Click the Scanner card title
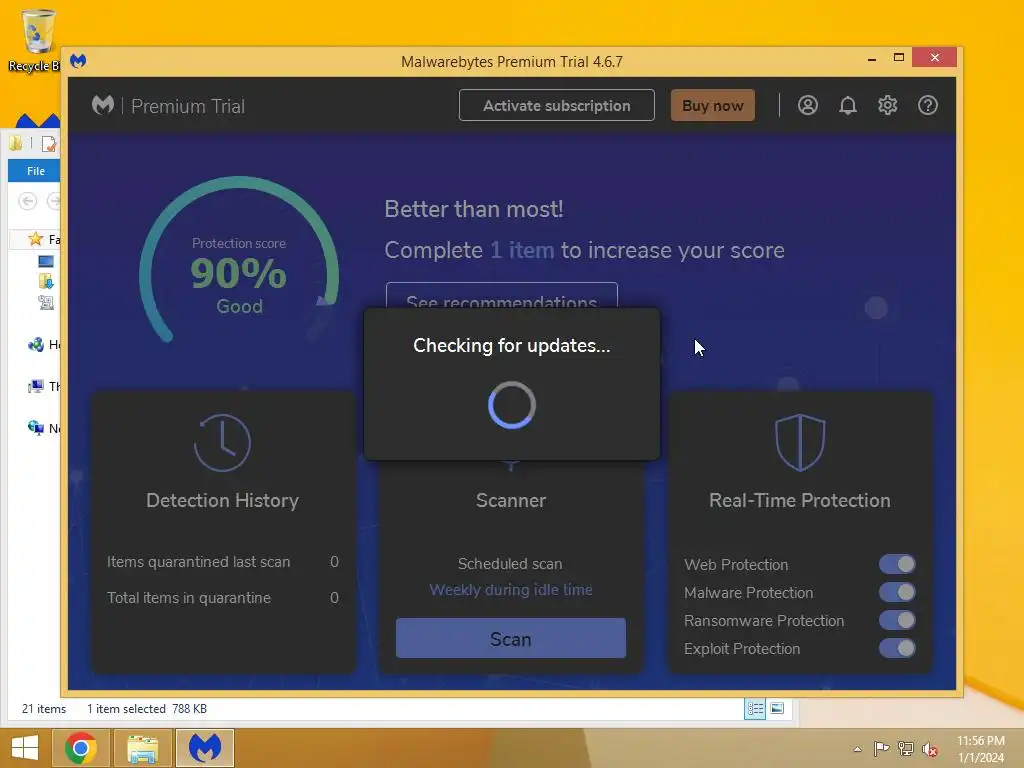This screenshot has width=1024, height=768. tap(511, 500)
